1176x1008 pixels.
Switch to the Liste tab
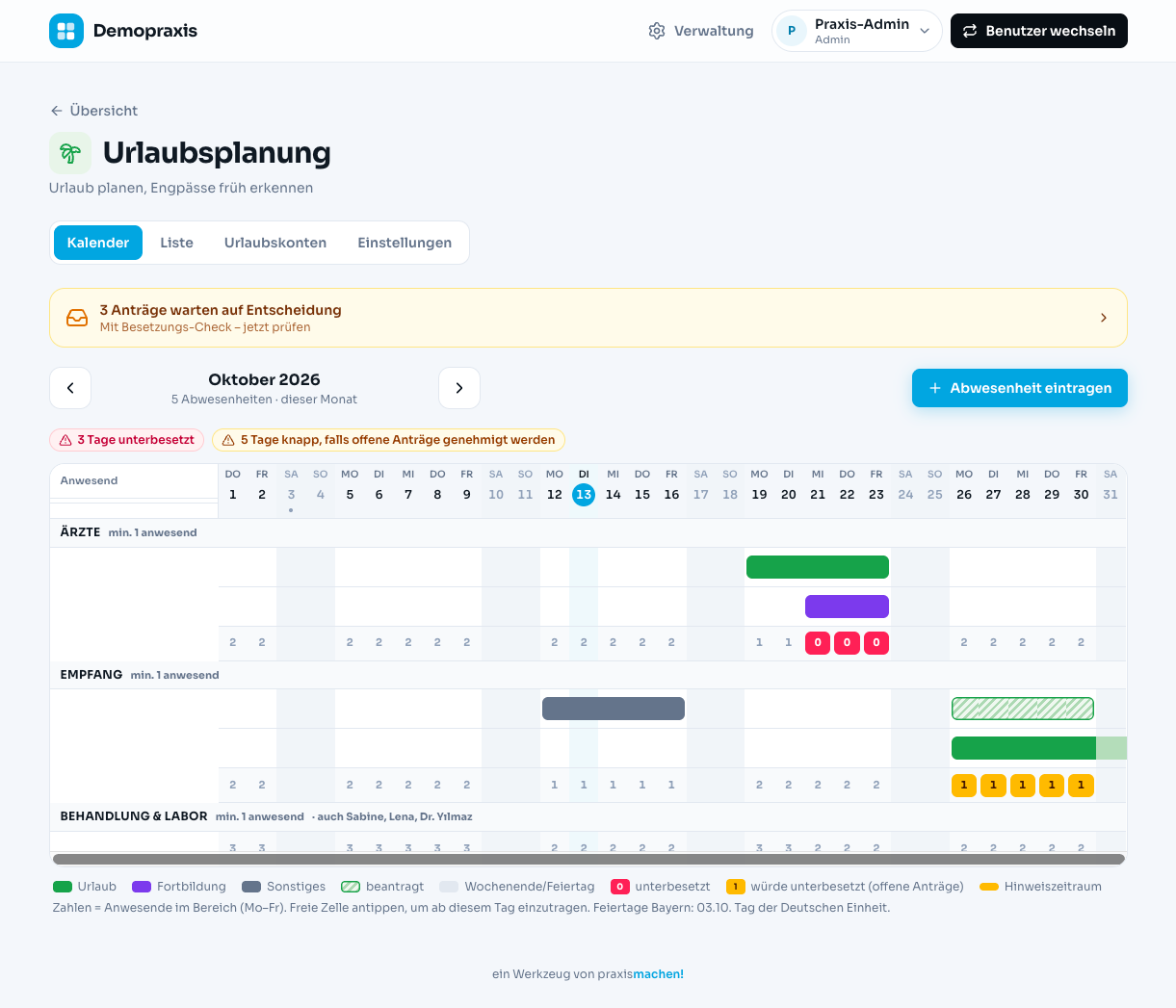point(176,243)
